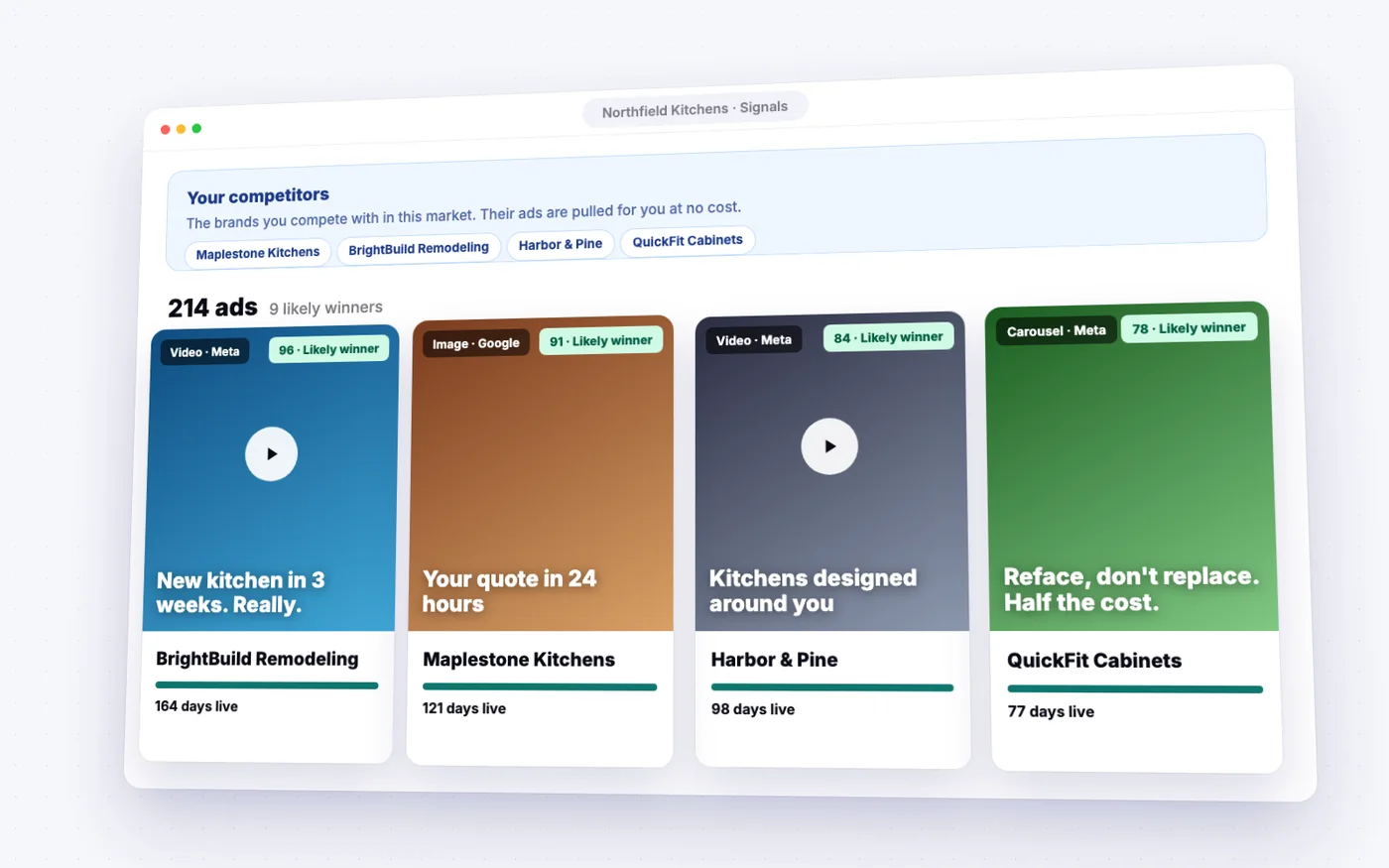This screenshot has width=1389, height=868.
Task: Click the 96 Likely winner badge
Action: click(328, 349)
